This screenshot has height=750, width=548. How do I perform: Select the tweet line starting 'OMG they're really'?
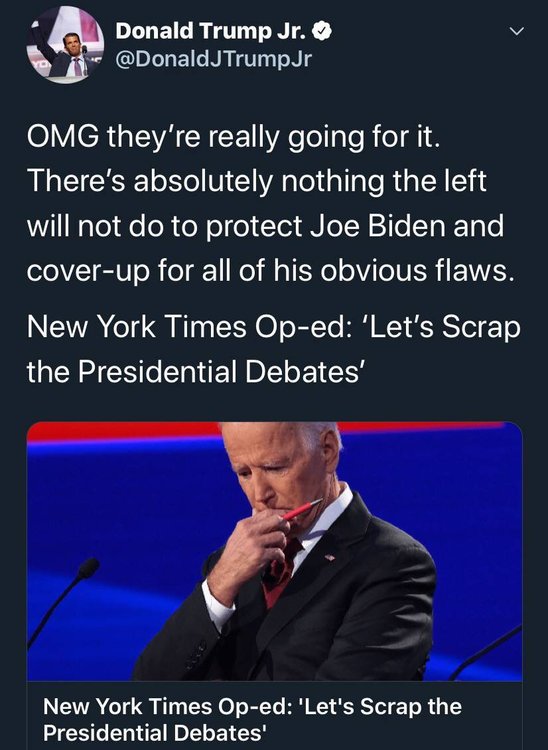233,138
